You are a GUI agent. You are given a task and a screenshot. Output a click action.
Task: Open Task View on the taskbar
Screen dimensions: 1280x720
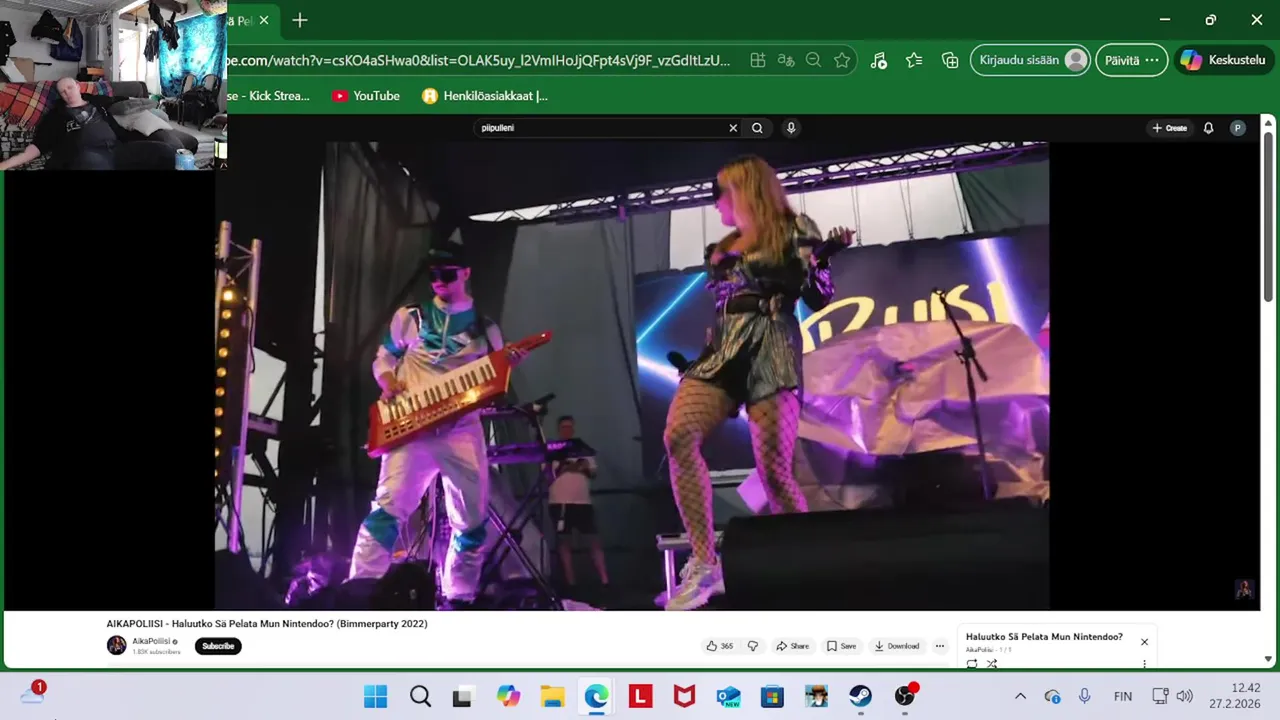point(462,697)
